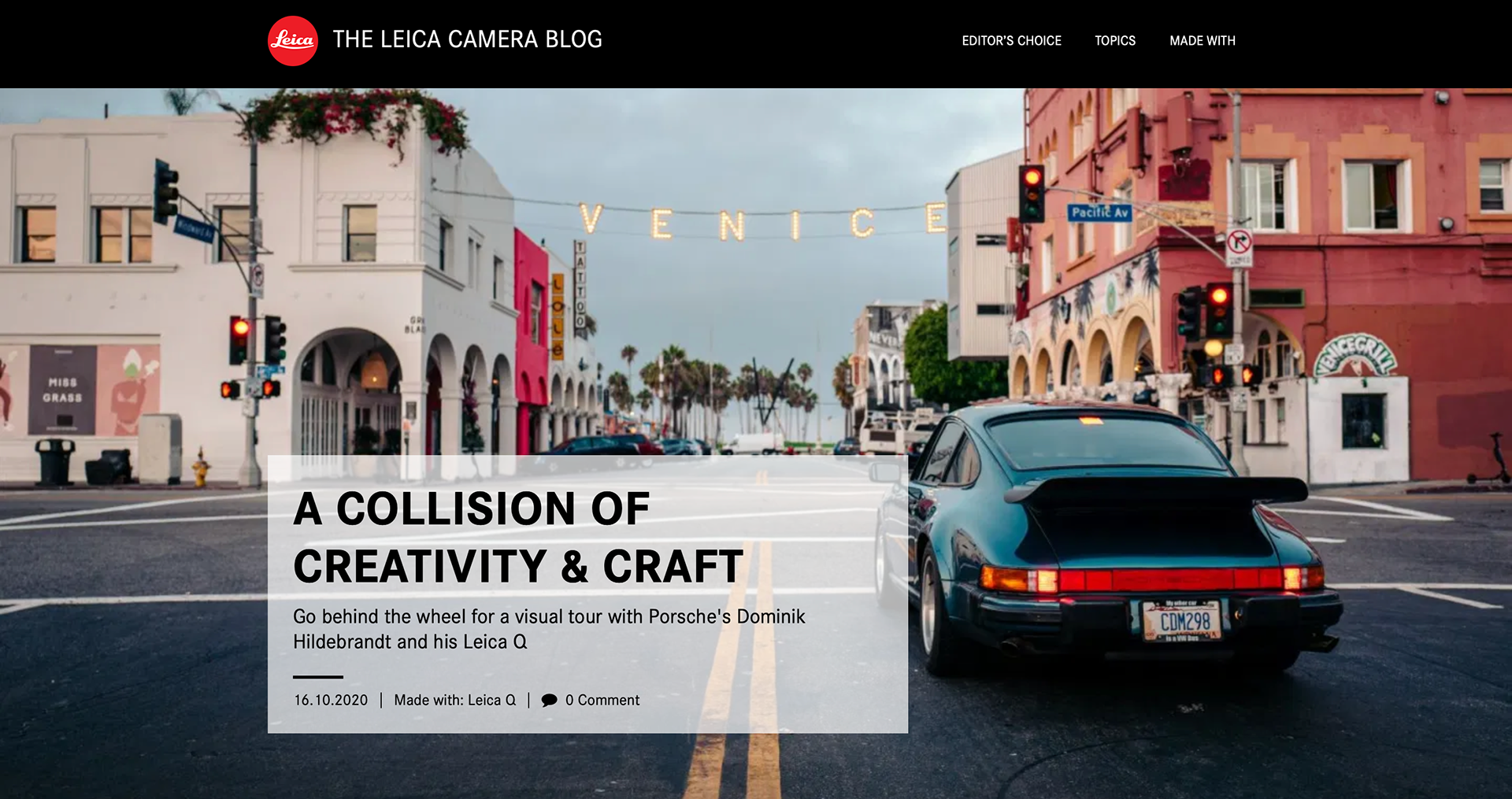Expand the Topics navigation menu
The image size is (1512, 799).
coord(1114,40)
